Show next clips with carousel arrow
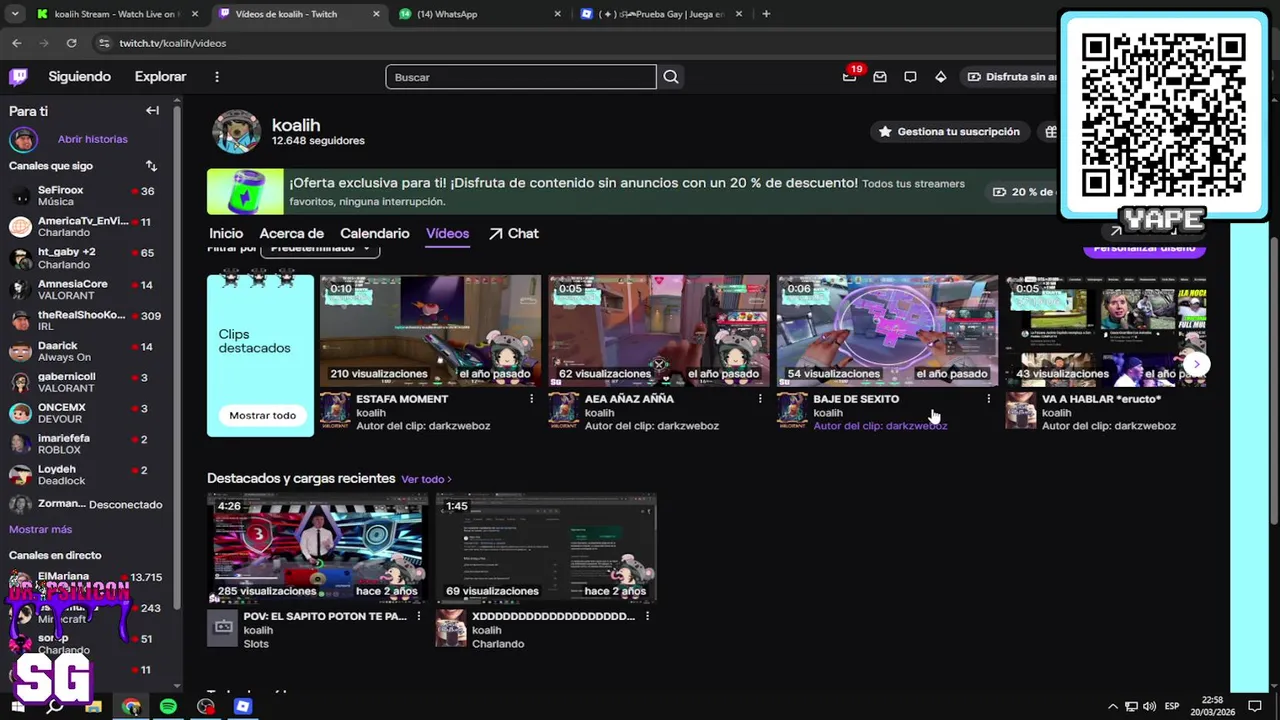The height and width of the screenshot is (720, 1280). 1196,364
